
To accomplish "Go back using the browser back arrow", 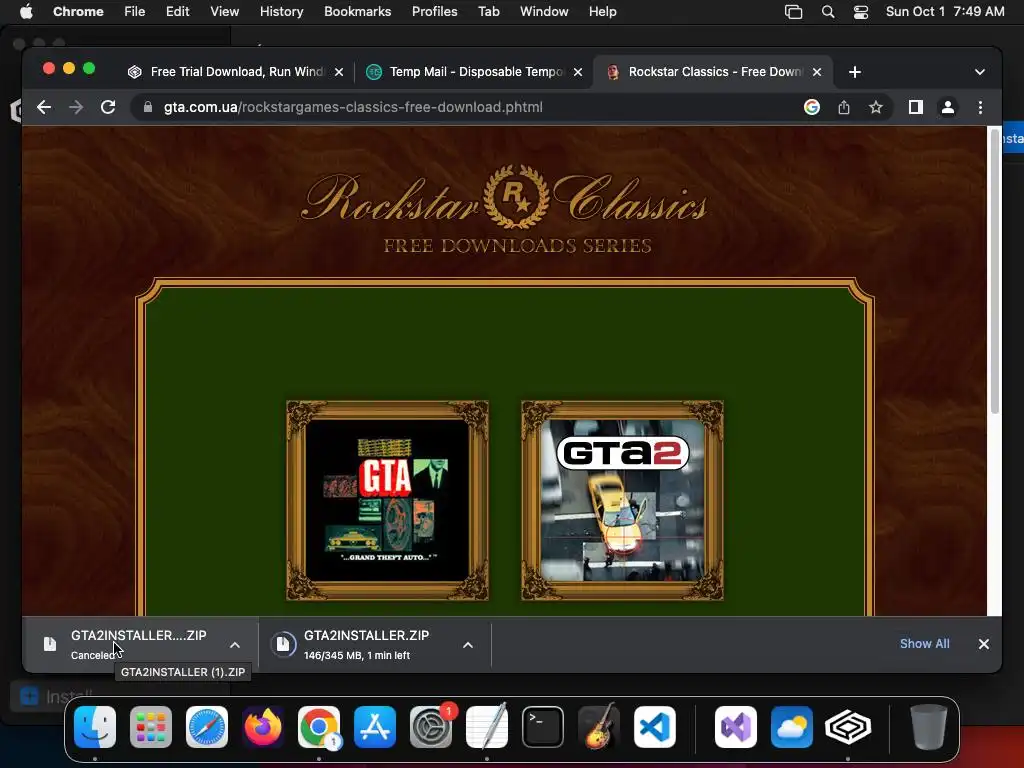I will (x=44, y=107).
